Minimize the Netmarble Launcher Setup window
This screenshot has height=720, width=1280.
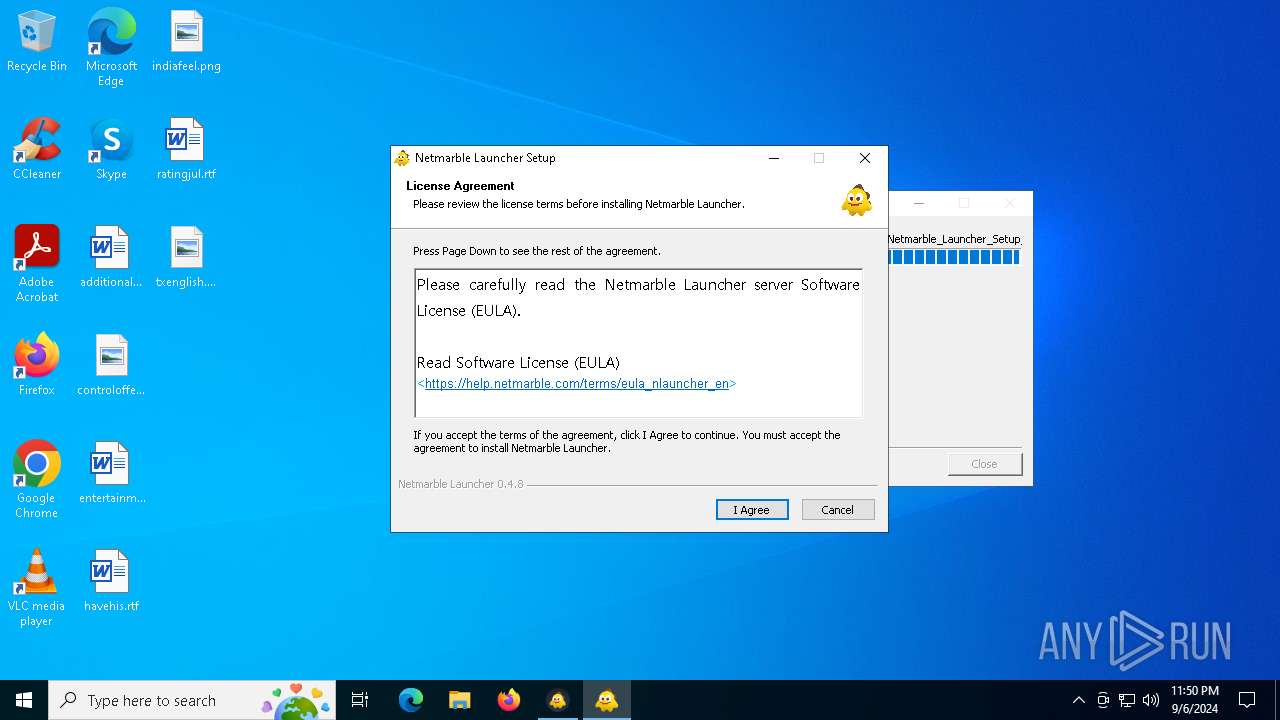point(774,158)
